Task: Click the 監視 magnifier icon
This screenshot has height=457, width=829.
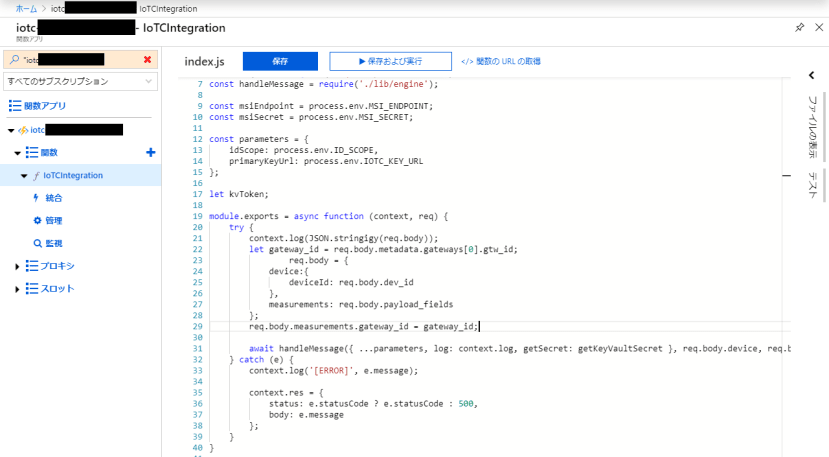Action: (x=38, y=243)
